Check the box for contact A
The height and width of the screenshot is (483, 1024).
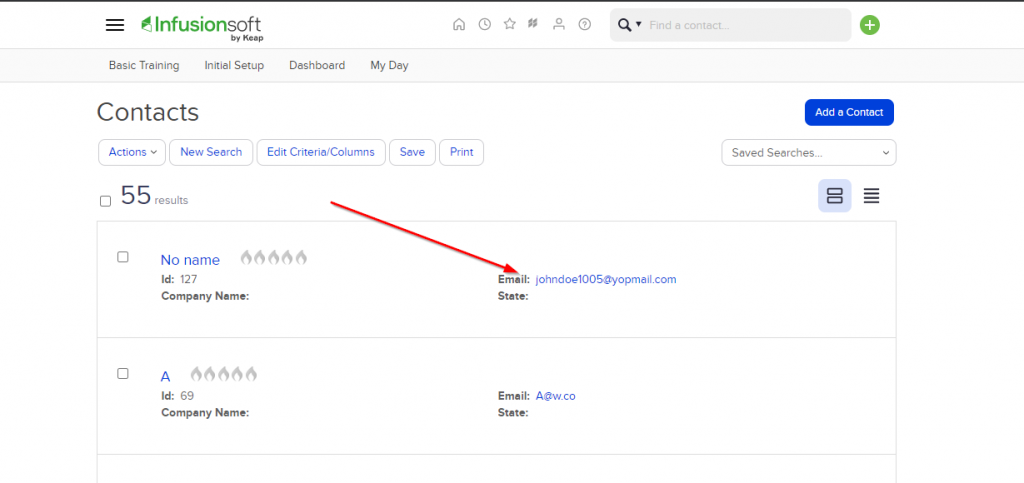[x=123, y=374]
